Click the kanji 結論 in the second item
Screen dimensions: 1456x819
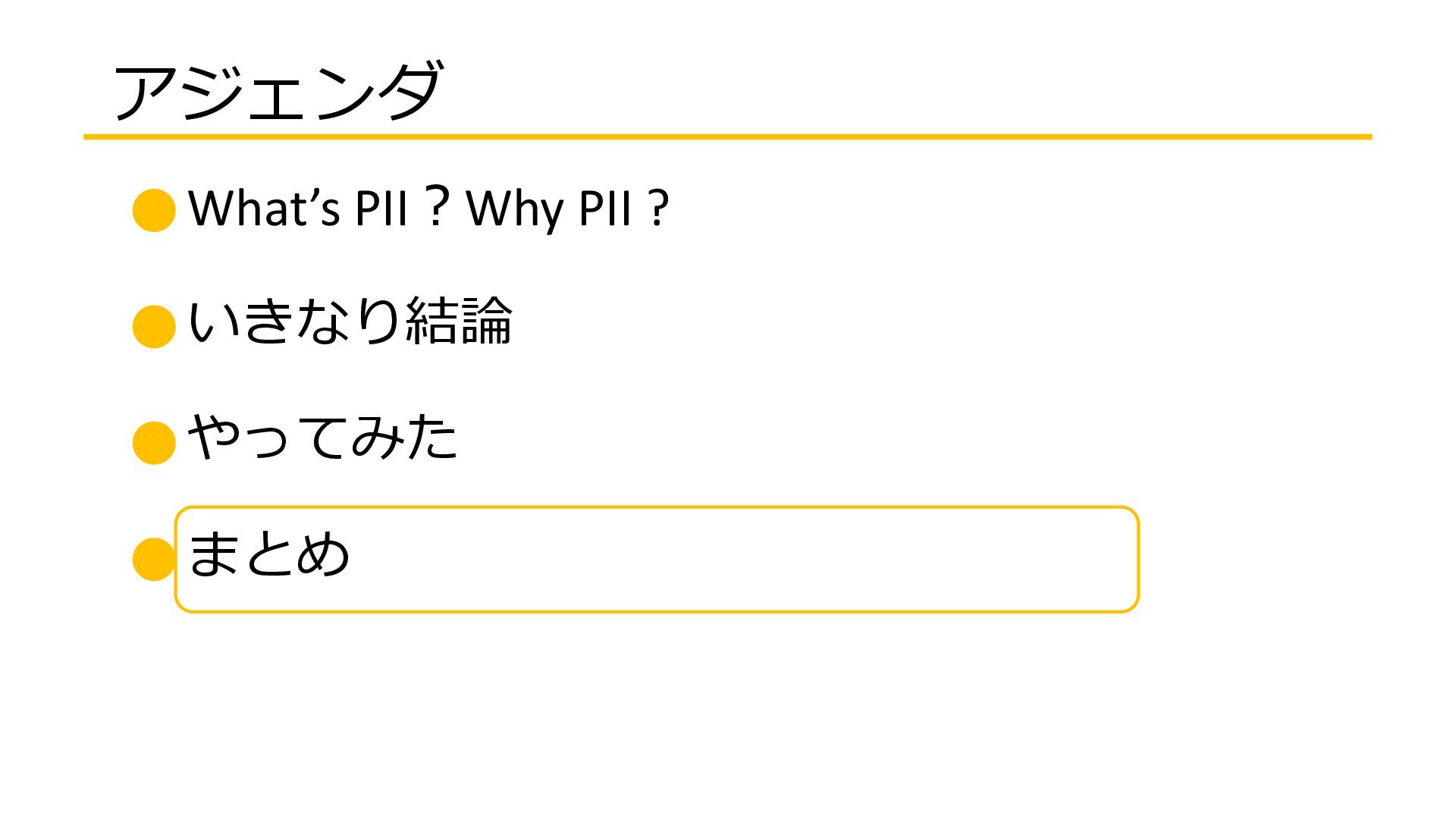(x=459, y=322)
